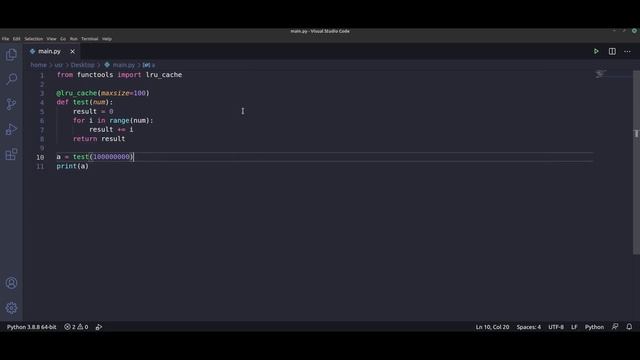Click the editor vertical scrollbar
640x360 pixels.
coord(636,162)
